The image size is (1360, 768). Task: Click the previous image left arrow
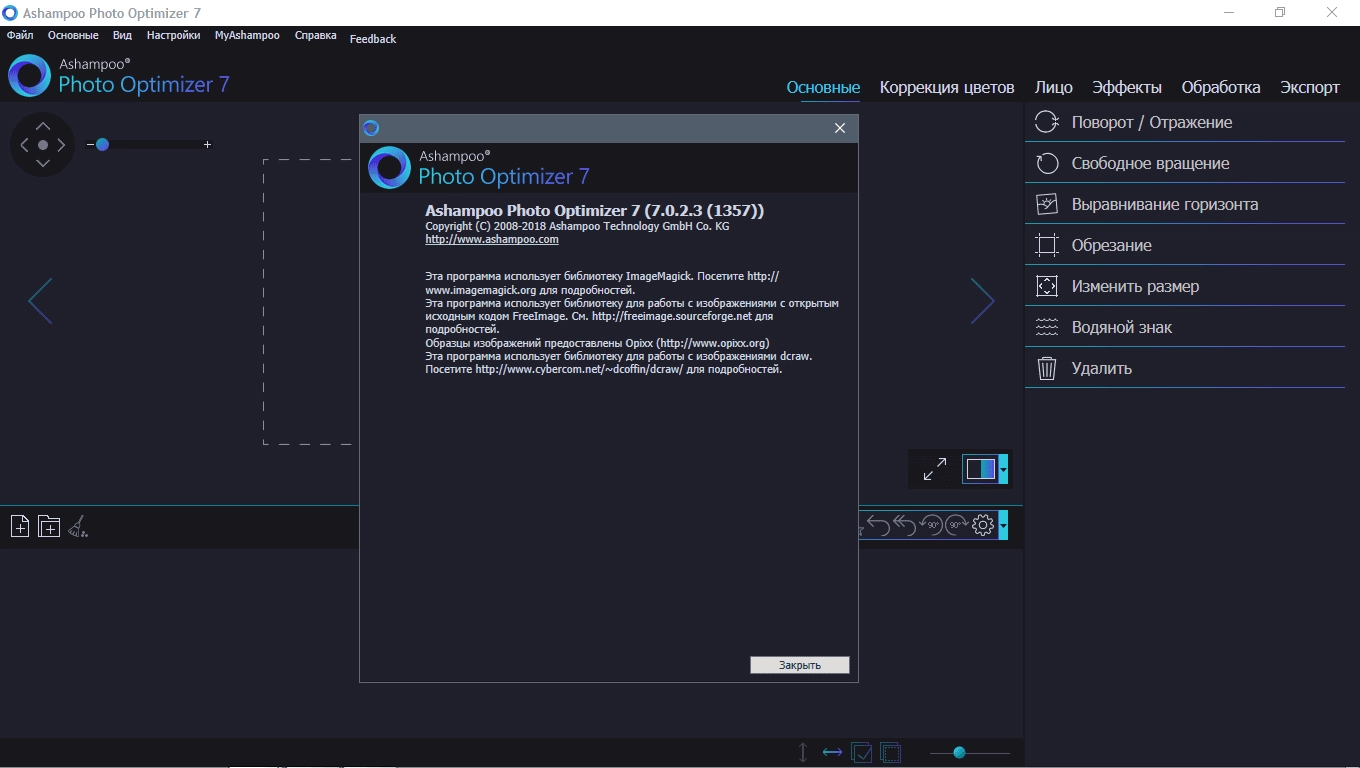pos(40,300)
